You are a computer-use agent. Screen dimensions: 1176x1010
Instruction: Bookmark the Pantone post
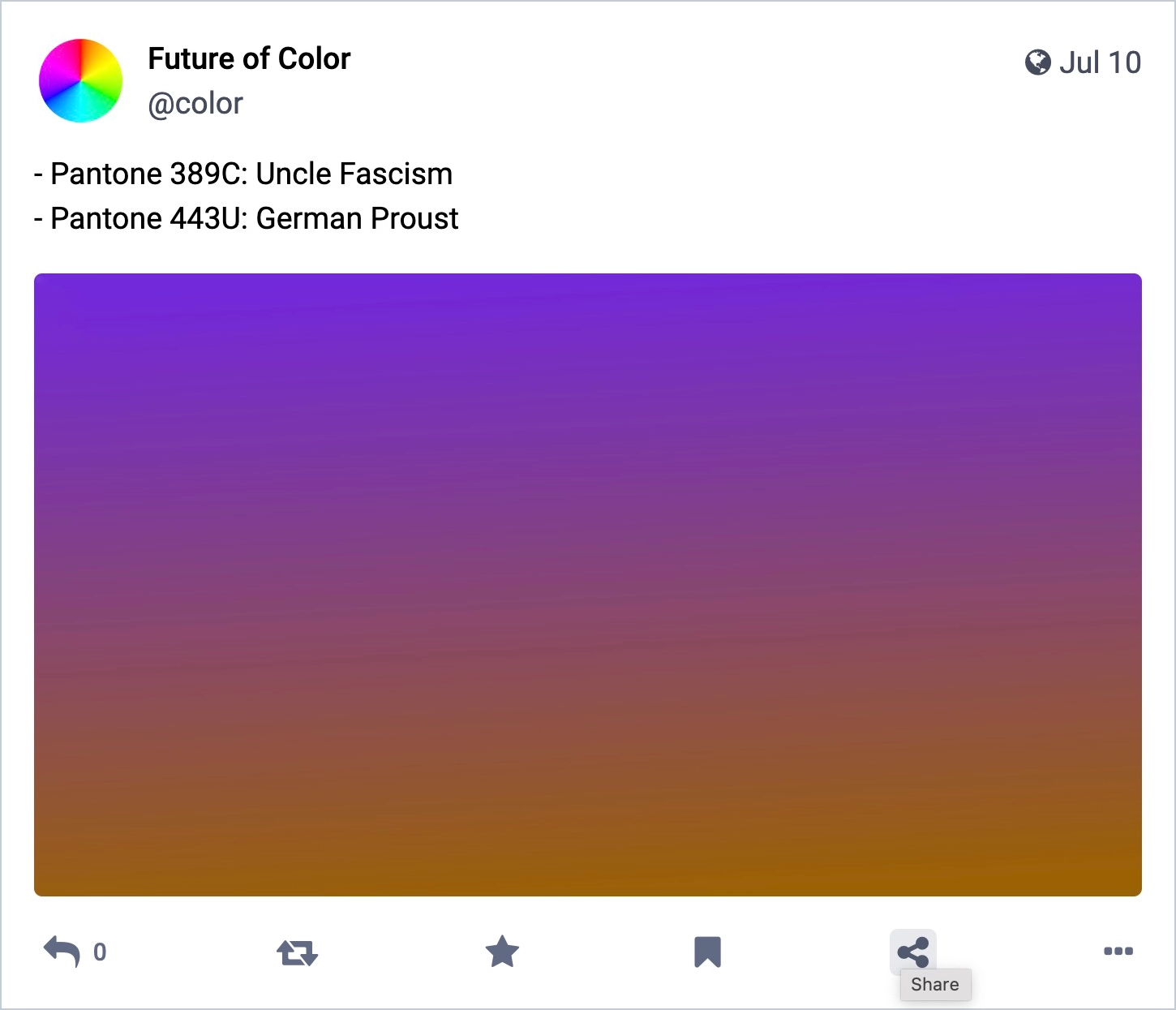point(708,952)
